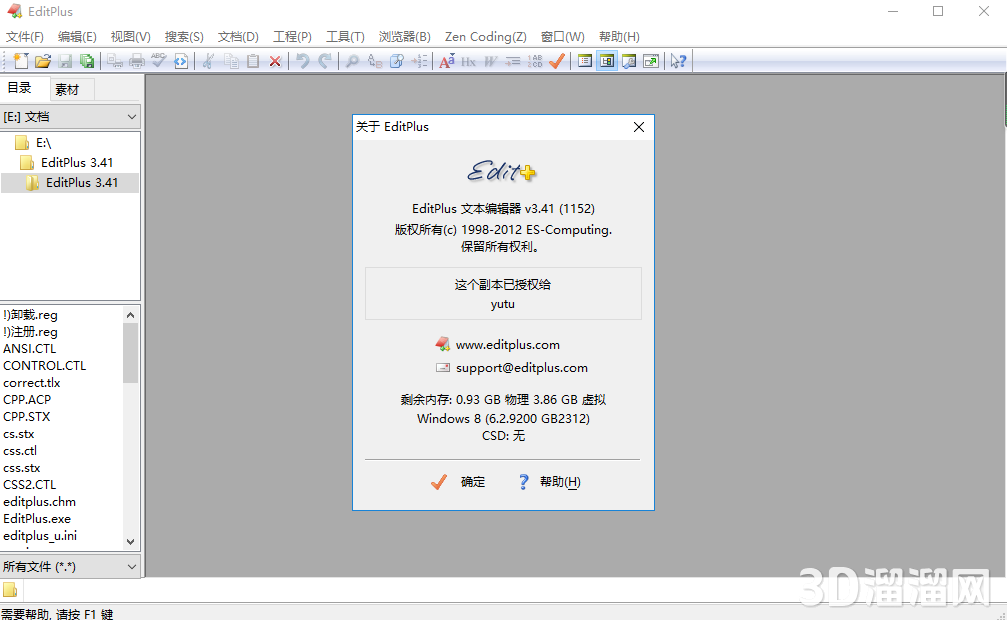Open Find using the magnifier icon
This screenshot has width=1007, height=620.
352,61
